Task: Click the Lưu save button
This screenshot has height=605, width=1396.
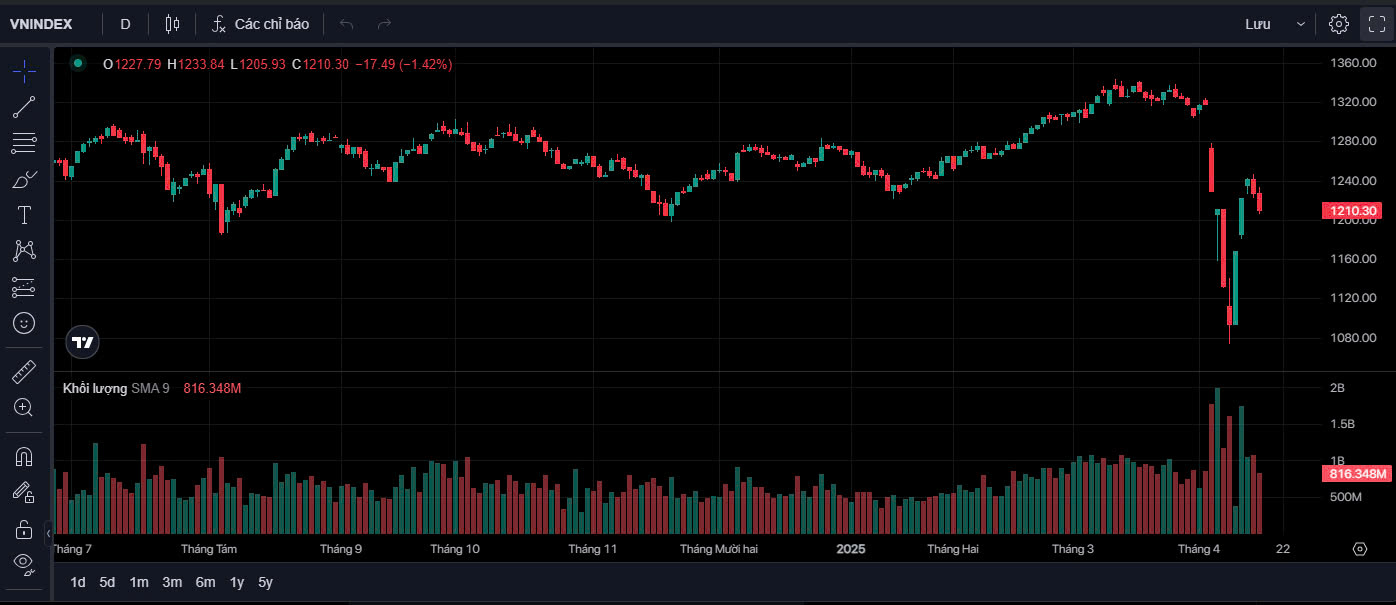Action: [x=1258, y=24]
